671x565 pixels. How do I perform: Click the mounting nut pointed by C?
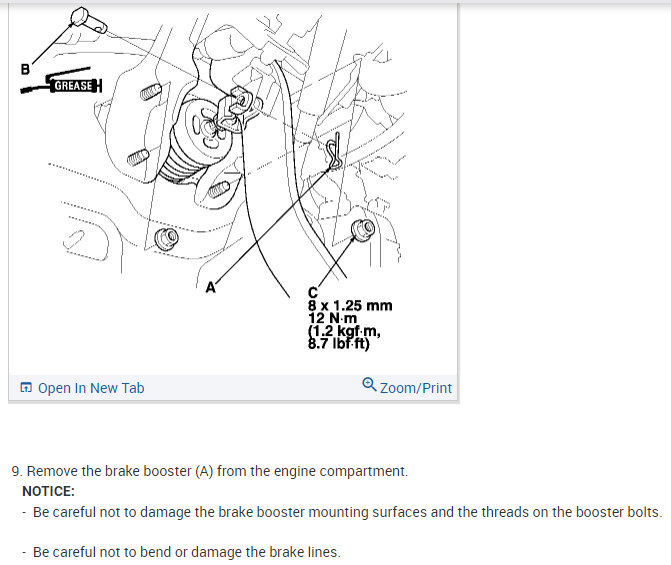click(363, 229)
